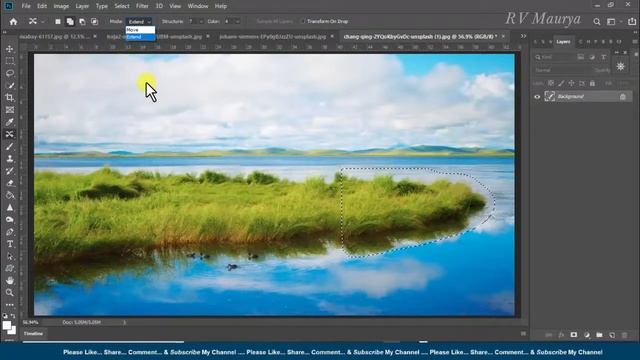
Task: Open the Window menu
Action: point(198,6)
